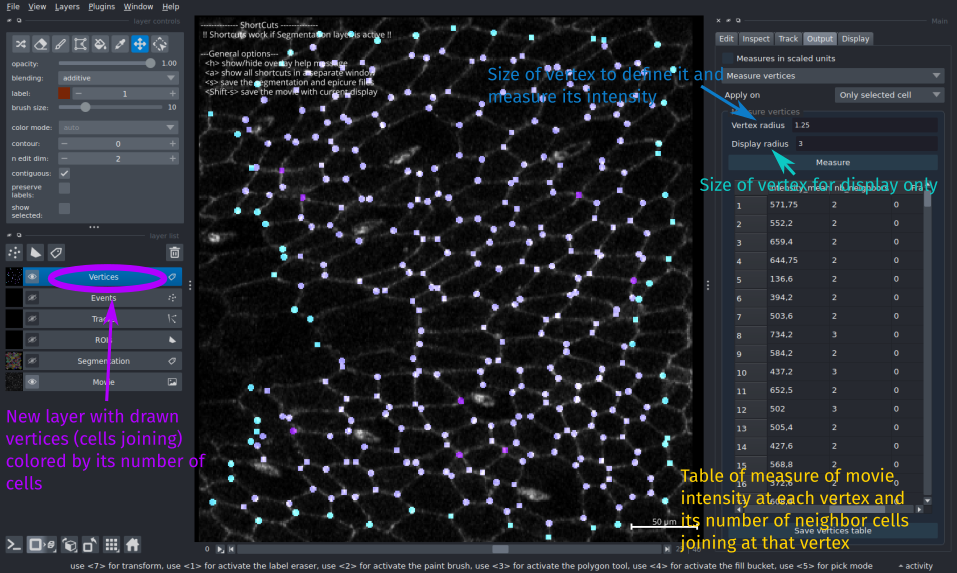
Task: Toggle Measures in scaled units checkbox
Action: (x=728, y=58)
